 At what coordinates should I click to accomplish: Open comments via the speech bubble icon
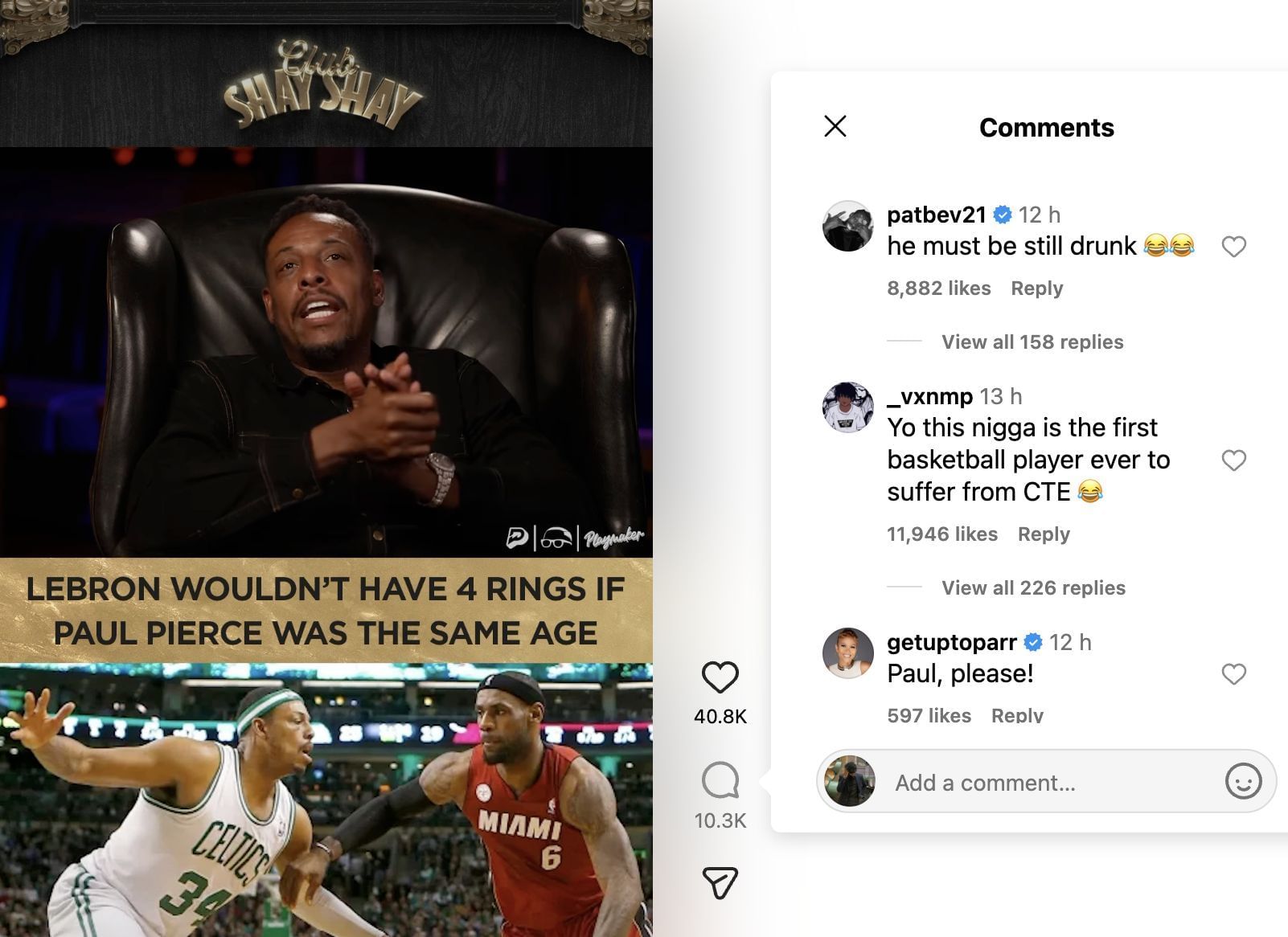[x=720, y=779]
